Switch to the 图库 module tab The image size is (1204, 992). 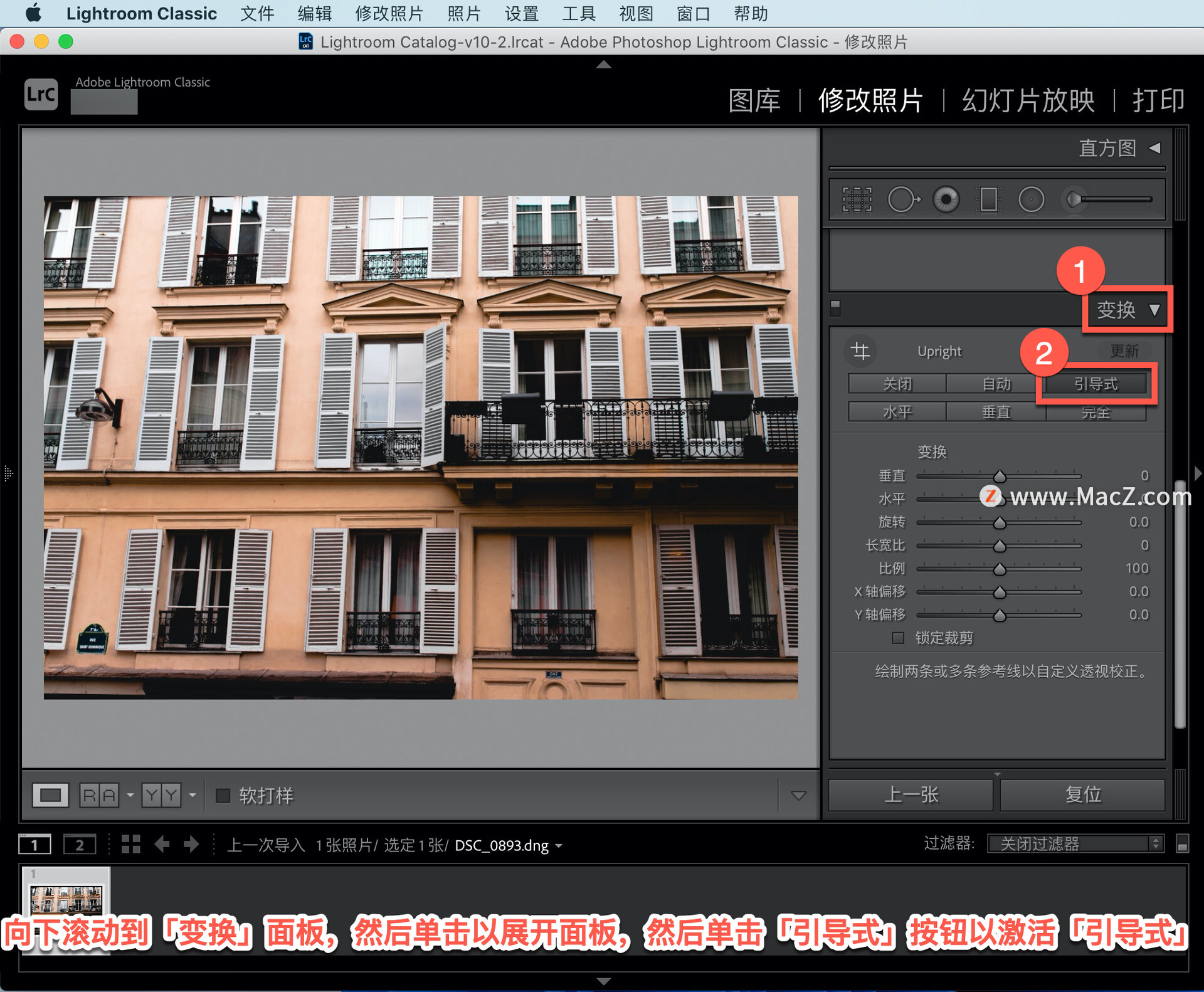(x=754, y=100)
